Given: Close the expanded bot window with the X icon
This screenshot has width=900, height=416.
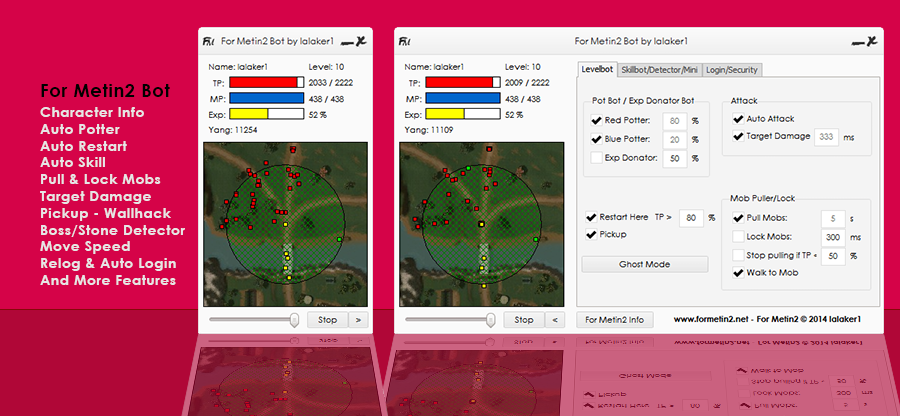Looking at the screenshot, I should tap(871, 41).
